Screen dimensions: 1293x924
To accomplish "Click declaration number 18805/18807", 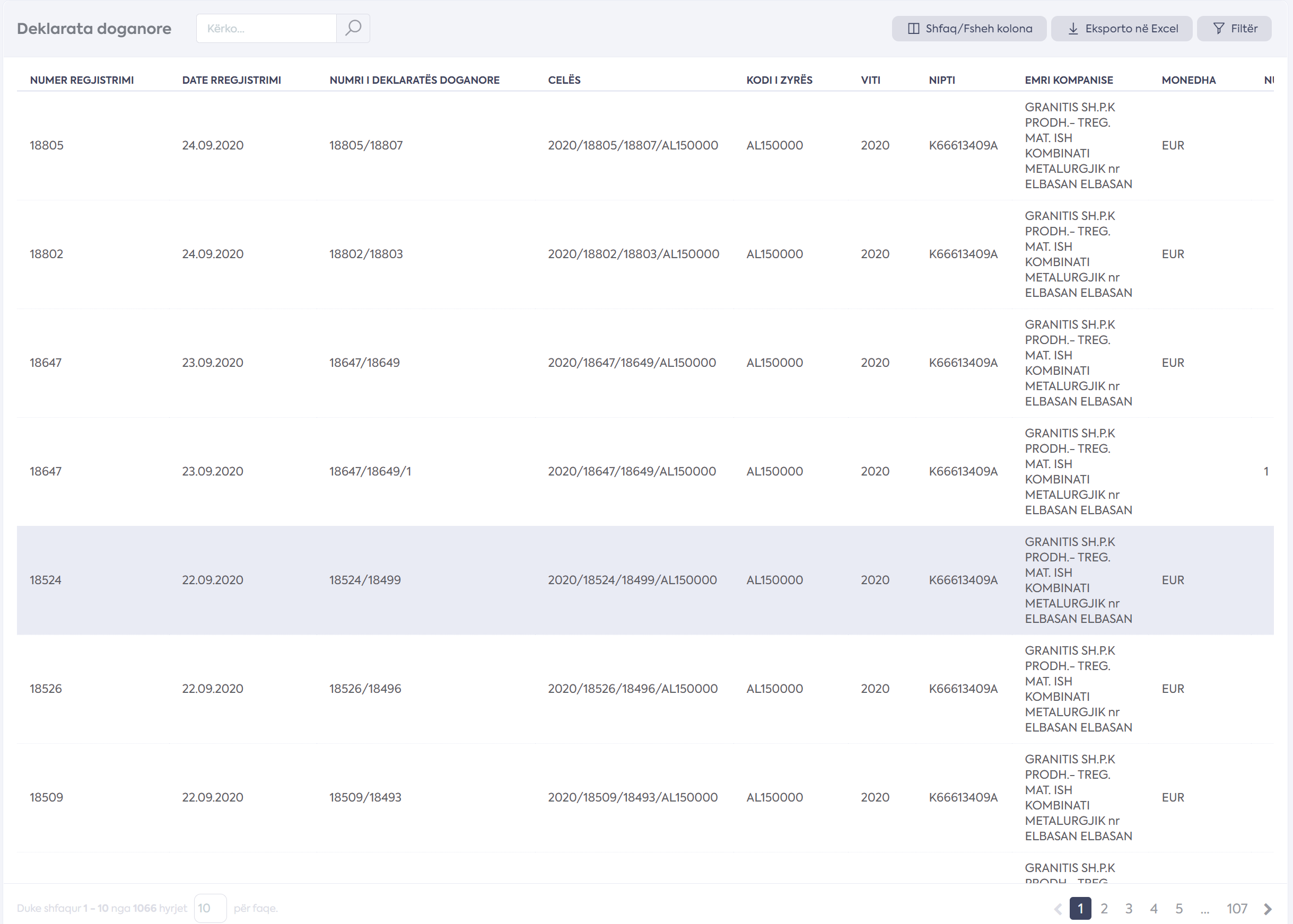I will pyautogui.click(x=366, y=146).
